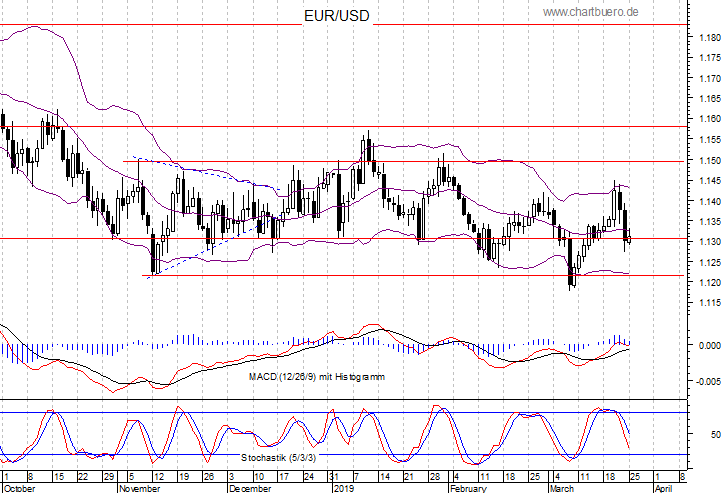Click the EUR/USD chart title
This screenshot has width=723, height=493.
coord(337,16)
